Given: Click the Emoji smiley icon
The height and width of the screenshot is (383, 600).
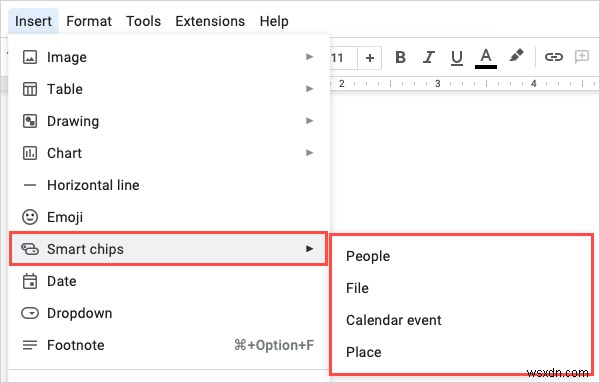Looking at the screenshot, I should pos(30,217).
